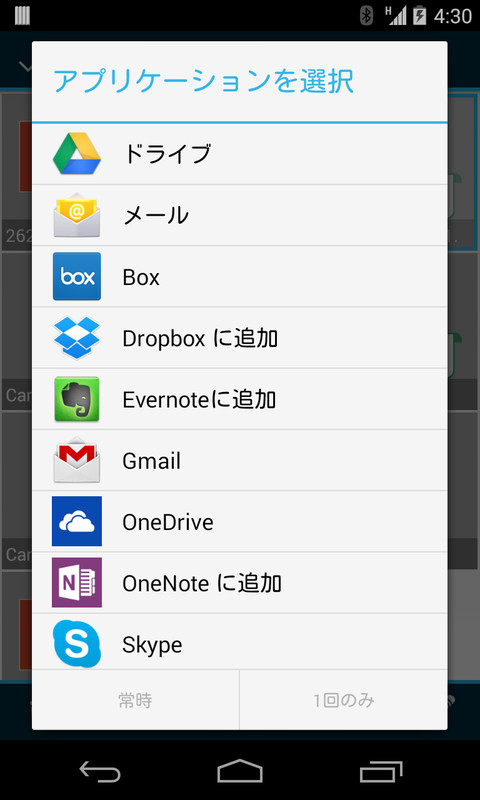Choose メール as the sharing app
Viewport: 480px width, 800px height.
pyautogui.click(x=240, y=215)
